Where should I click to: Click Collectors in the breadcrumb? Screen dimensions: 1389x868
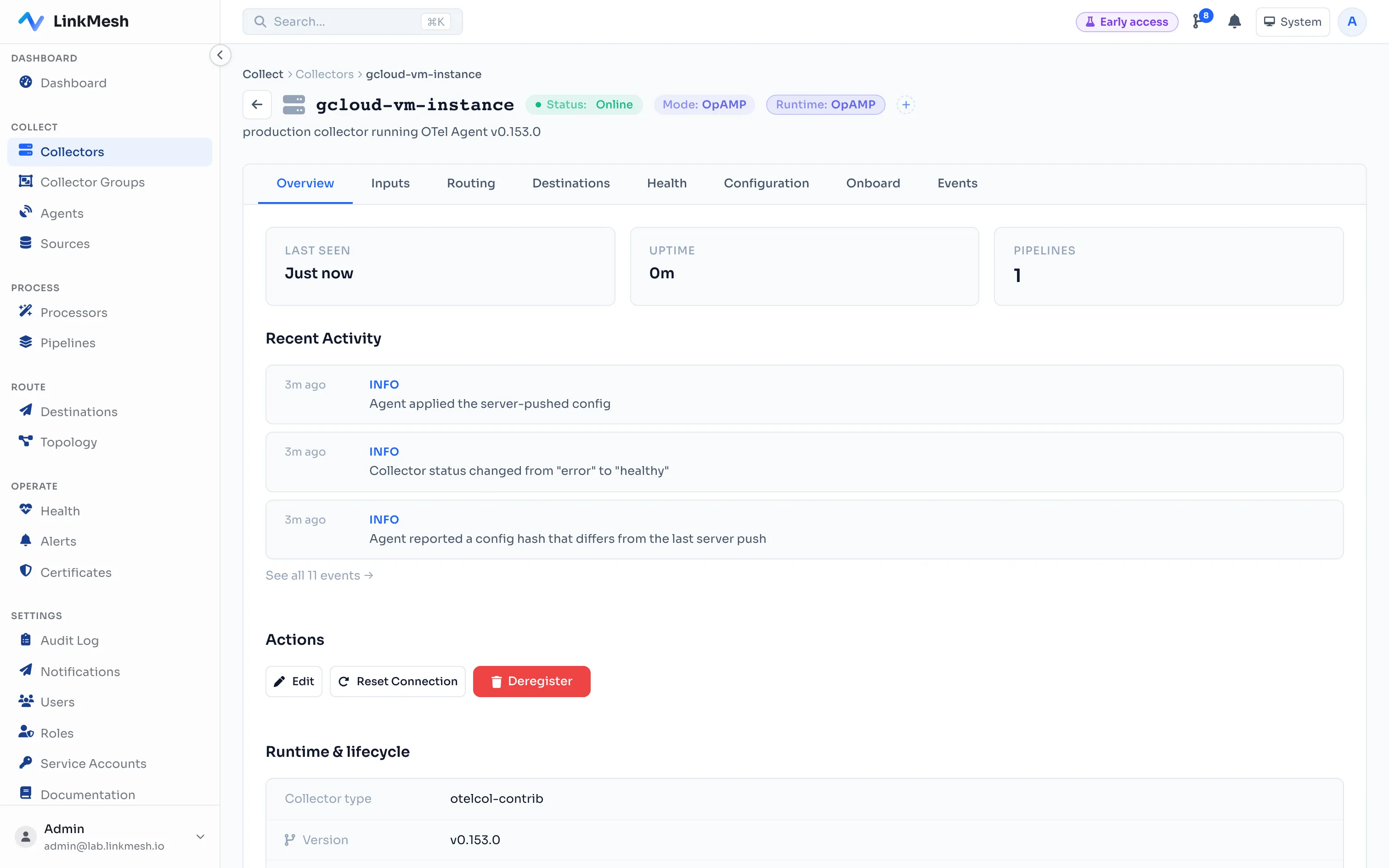324,74
